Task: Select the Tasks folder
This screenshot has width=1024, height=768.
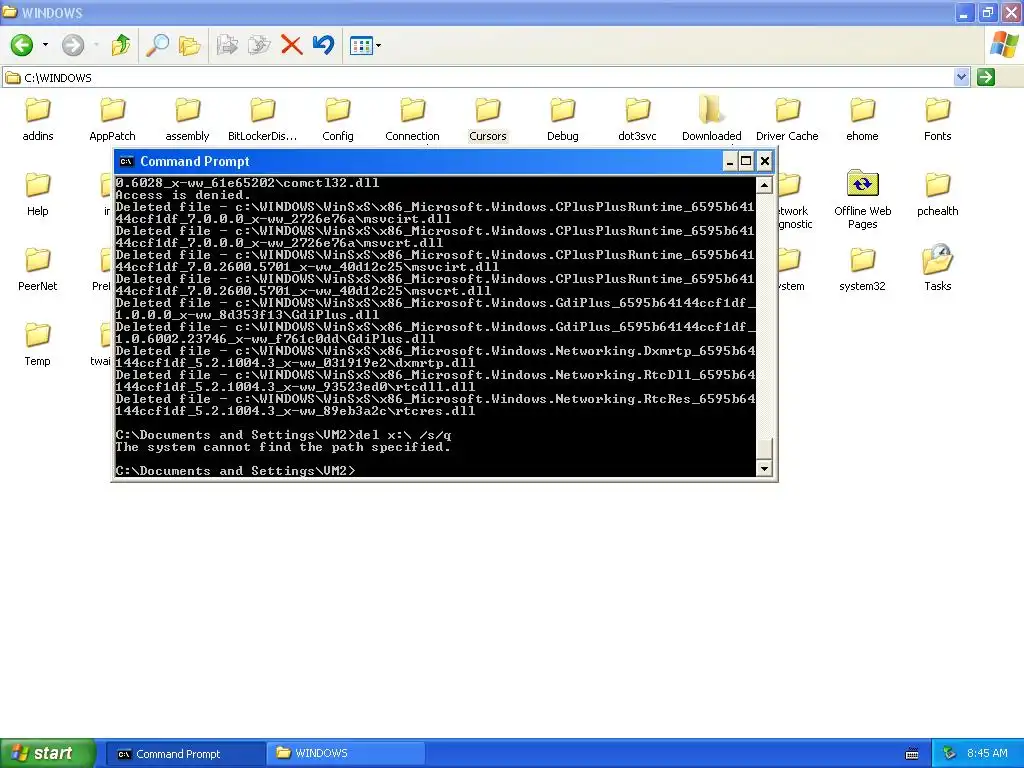Action: [938, 268]
